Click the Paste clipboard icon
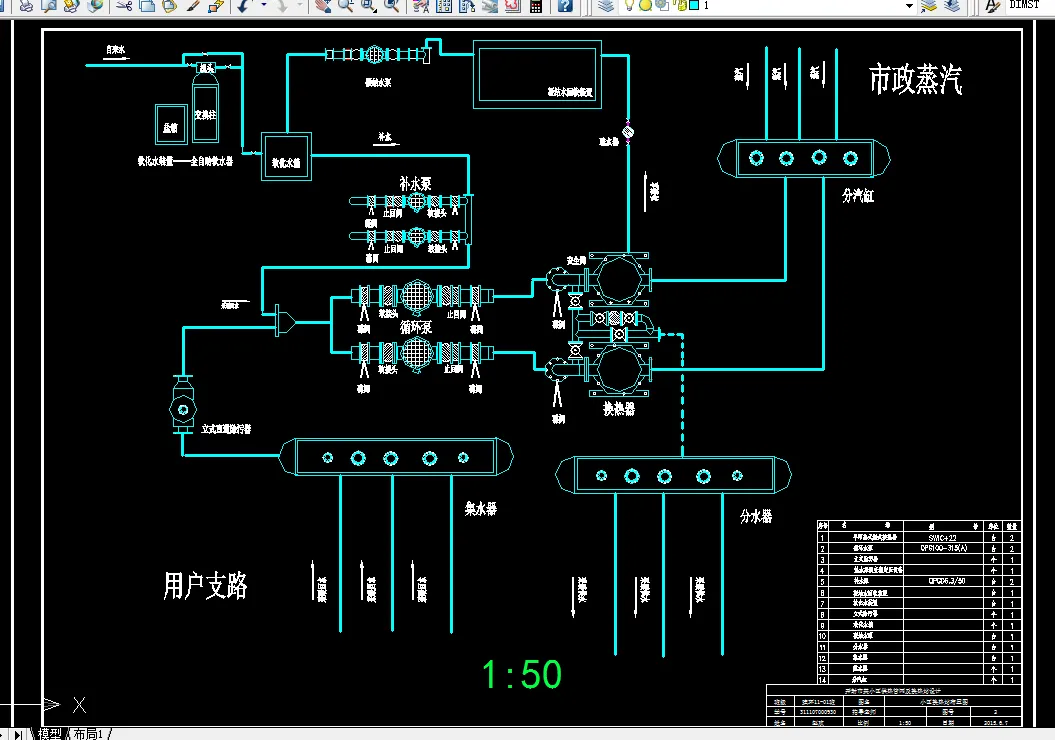 tap(170, 6)
